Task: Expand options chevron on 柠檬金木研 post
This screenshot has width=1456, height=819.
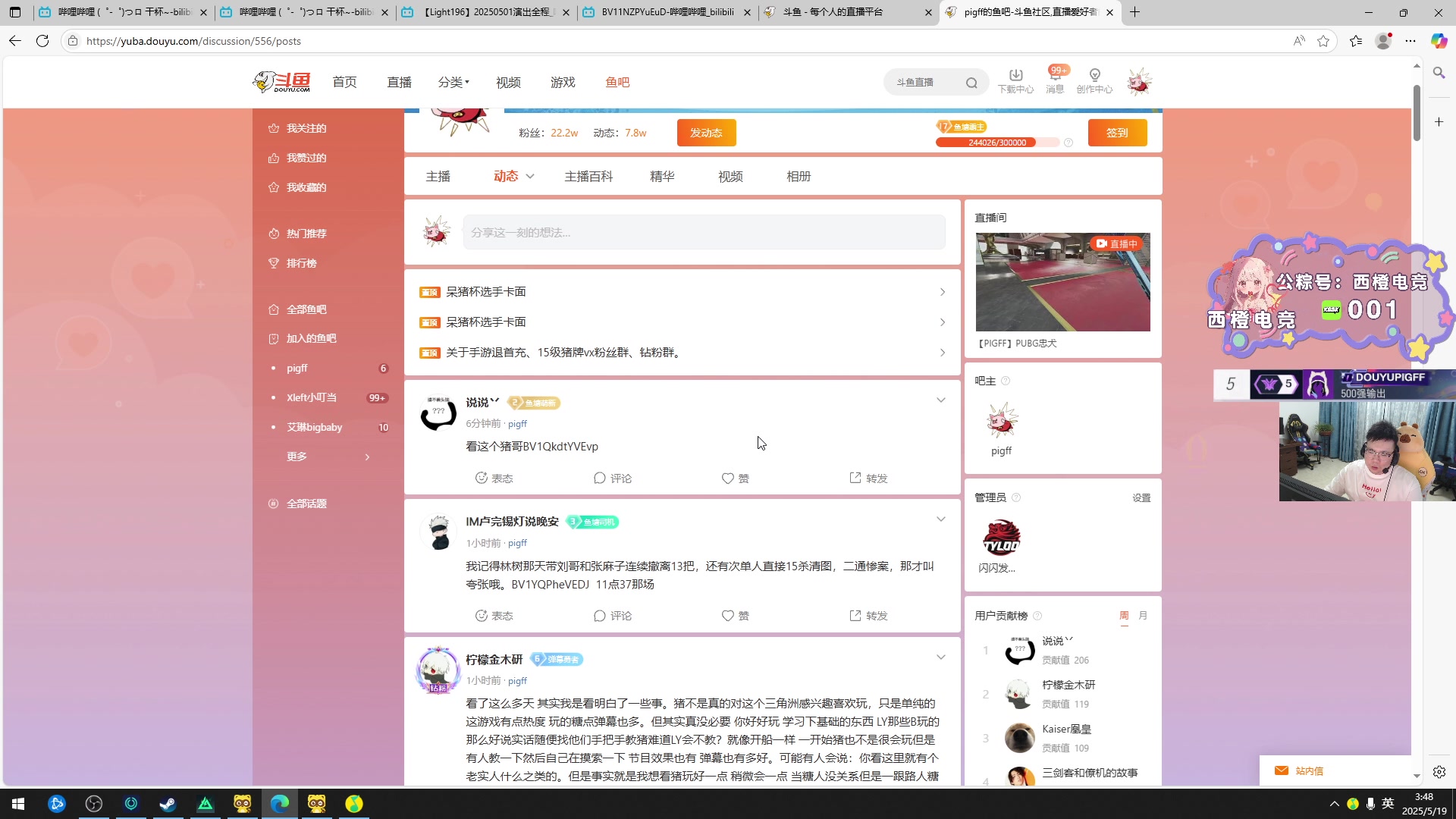Action: (941, 657)
